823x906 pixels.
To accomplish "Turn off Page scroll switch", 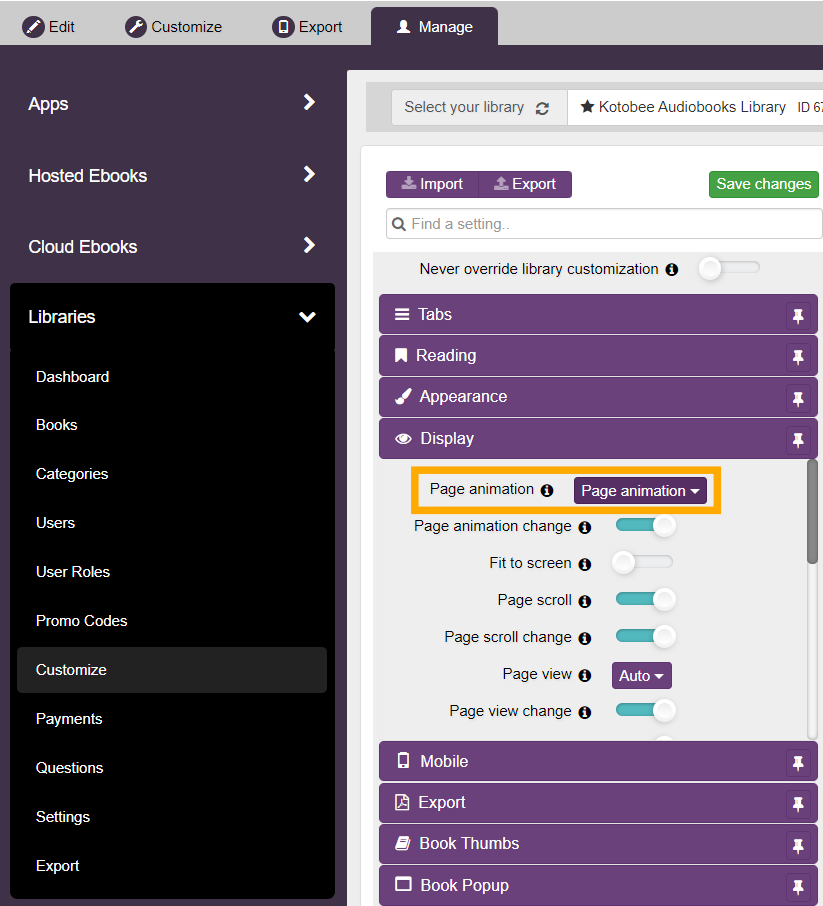I will pos(645,599).
